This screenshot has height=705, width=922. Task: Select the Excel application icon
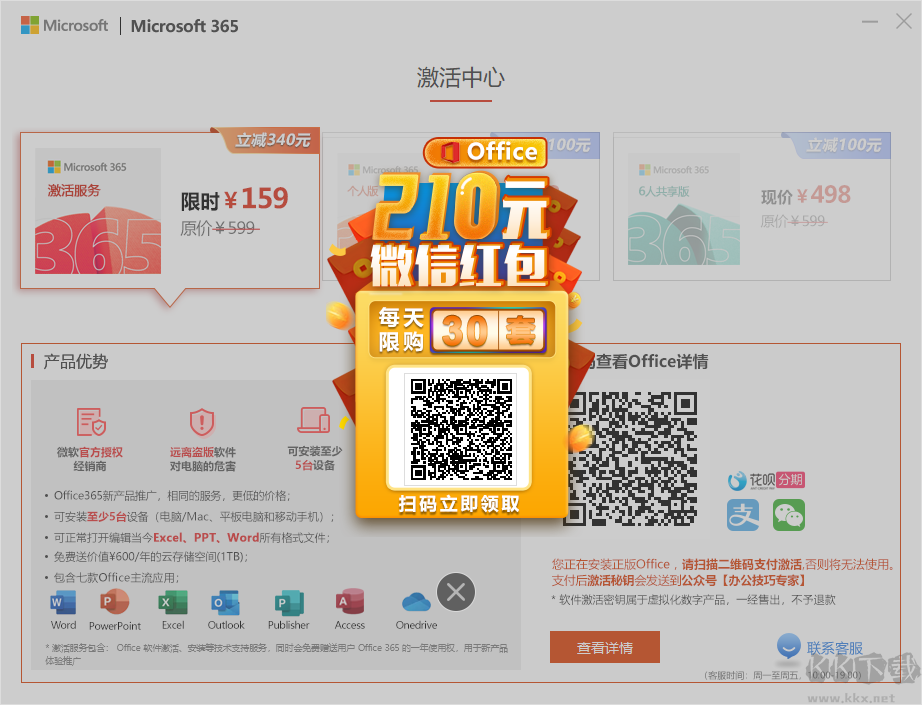[172, 600]
